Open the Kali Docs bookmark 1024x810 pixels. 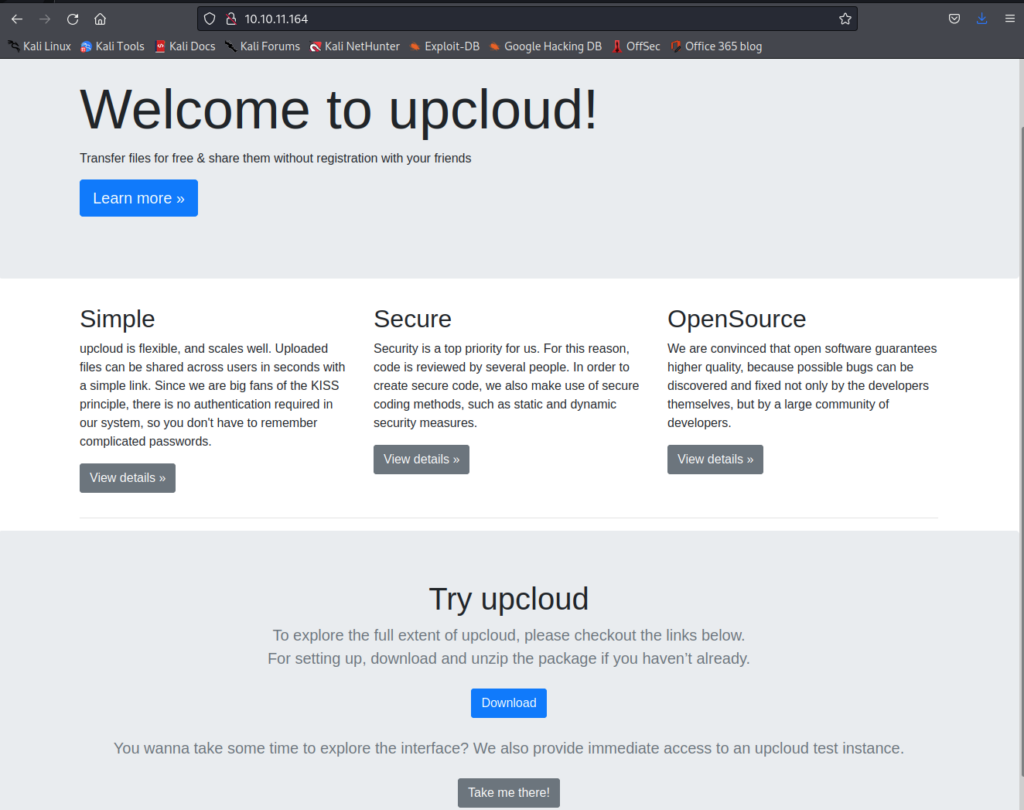tap(185, 46)
